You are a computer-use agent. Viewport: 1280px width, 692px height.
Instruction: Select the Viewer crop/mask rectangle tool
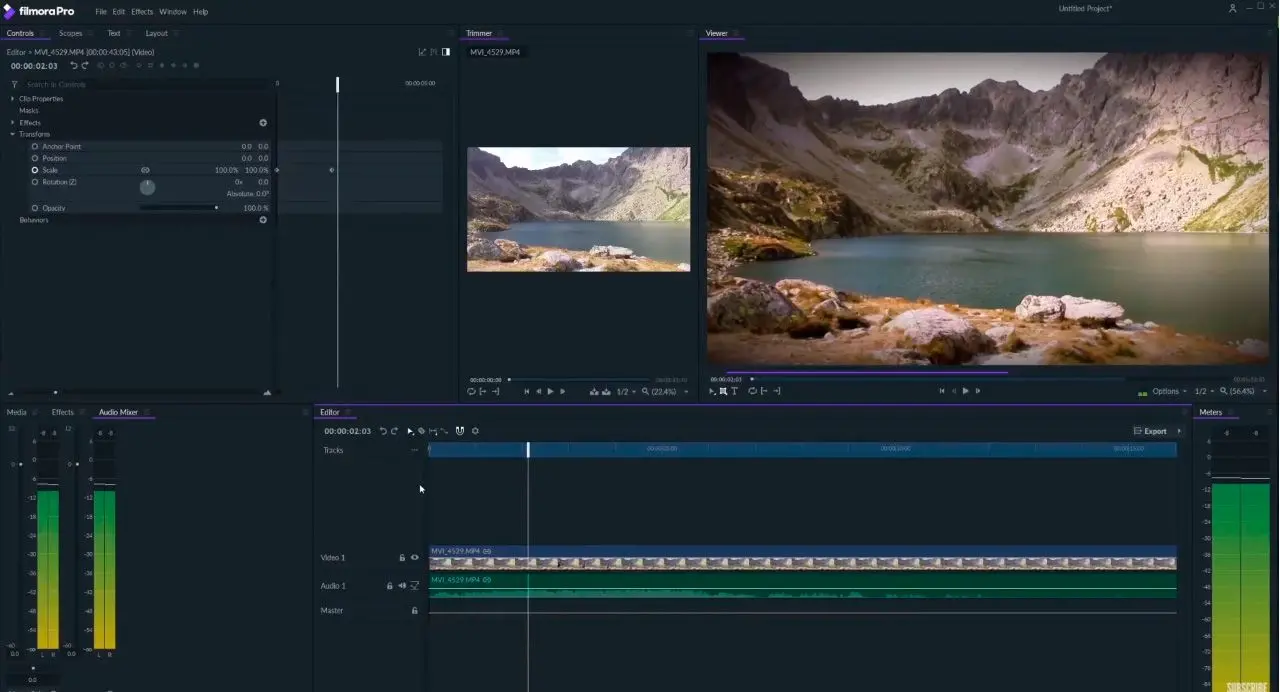[723, 392]
